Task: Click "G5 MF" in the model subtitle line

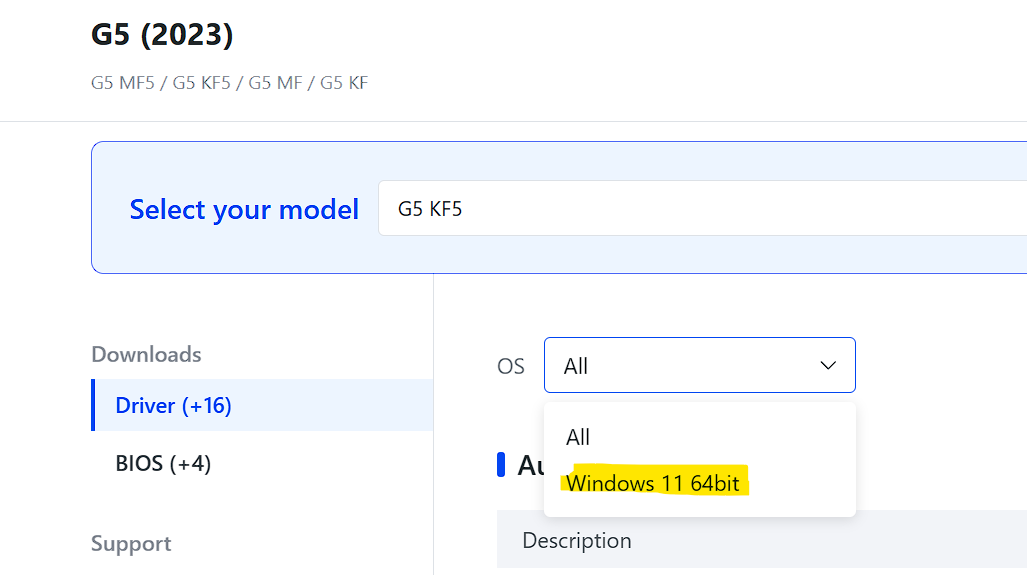Action: click(x=275, y=83)
